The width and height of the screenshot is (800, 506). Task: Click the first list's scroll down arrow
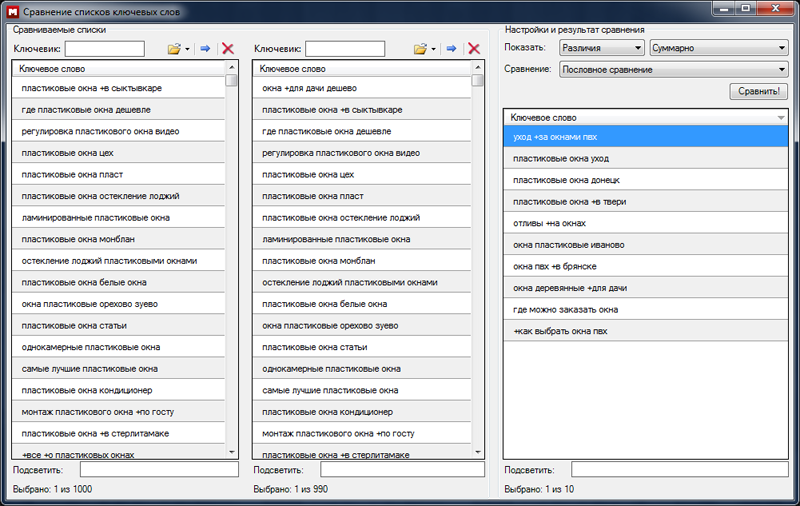point(232,452)
